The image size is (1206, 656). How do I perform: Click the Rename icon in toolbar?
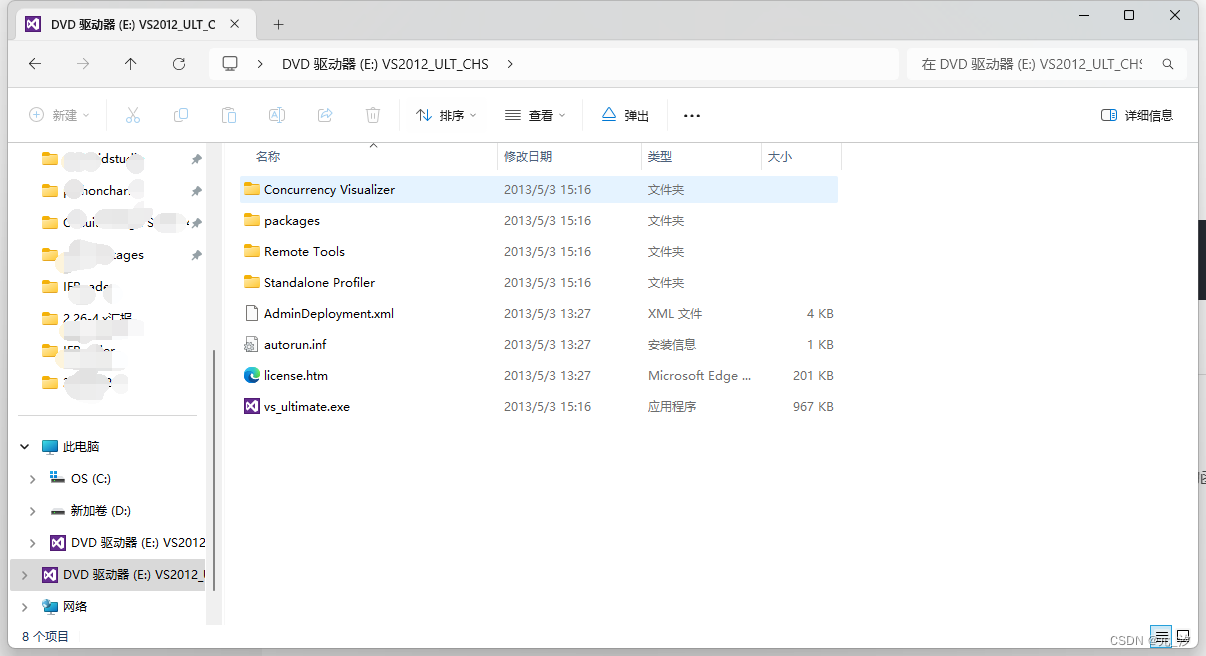(x=277, y=115)
